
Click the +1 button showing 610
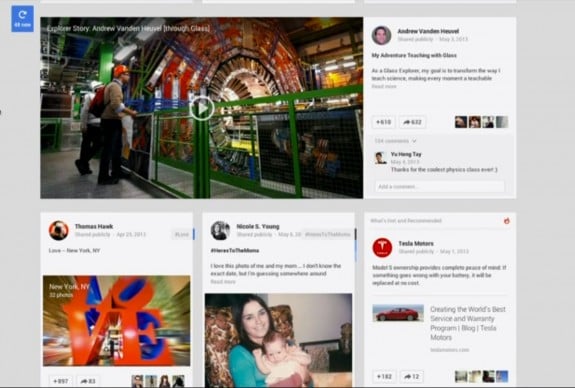[x=384, y=122]
